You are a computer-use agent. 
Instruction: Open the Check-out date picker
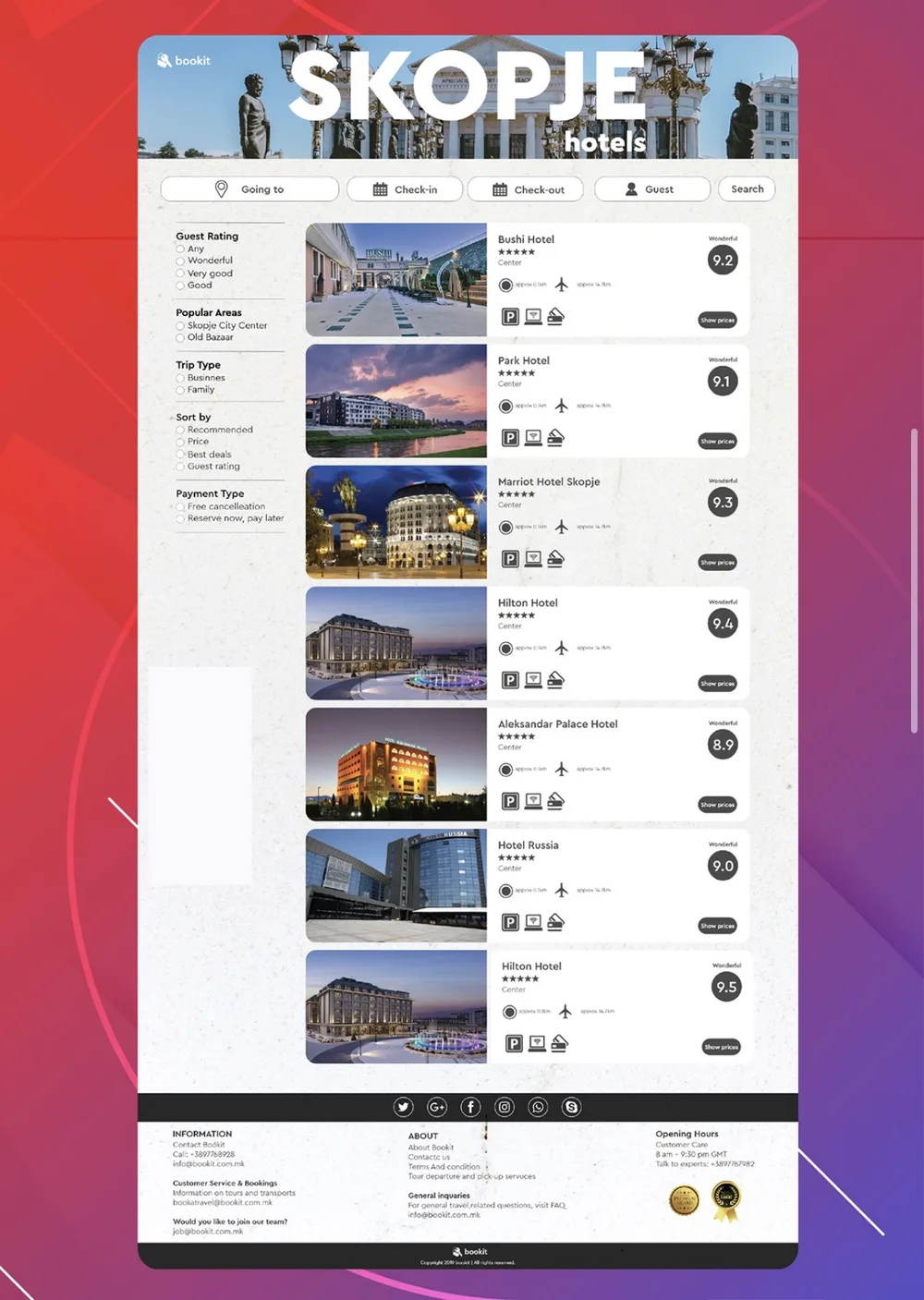(x=527, y=189)
